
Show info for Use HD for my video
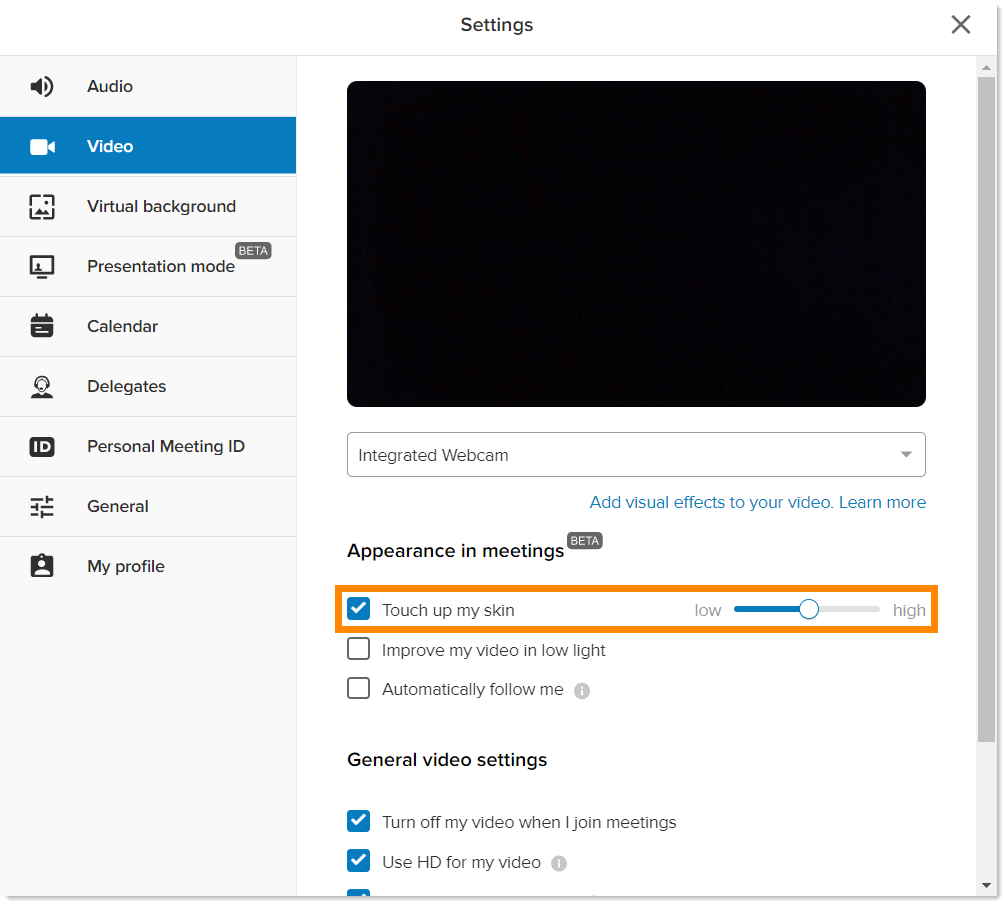559,864
